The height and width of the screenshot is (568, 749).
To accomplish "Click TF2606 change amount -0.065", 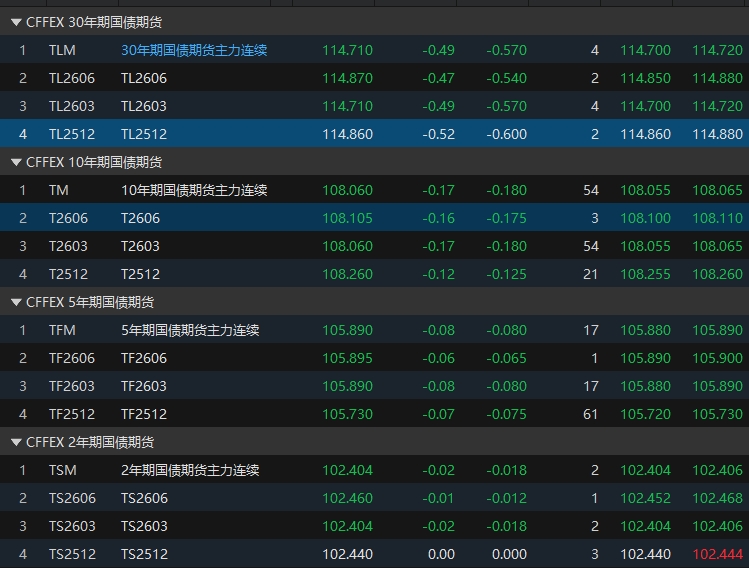I will click(x=506, y=358).
